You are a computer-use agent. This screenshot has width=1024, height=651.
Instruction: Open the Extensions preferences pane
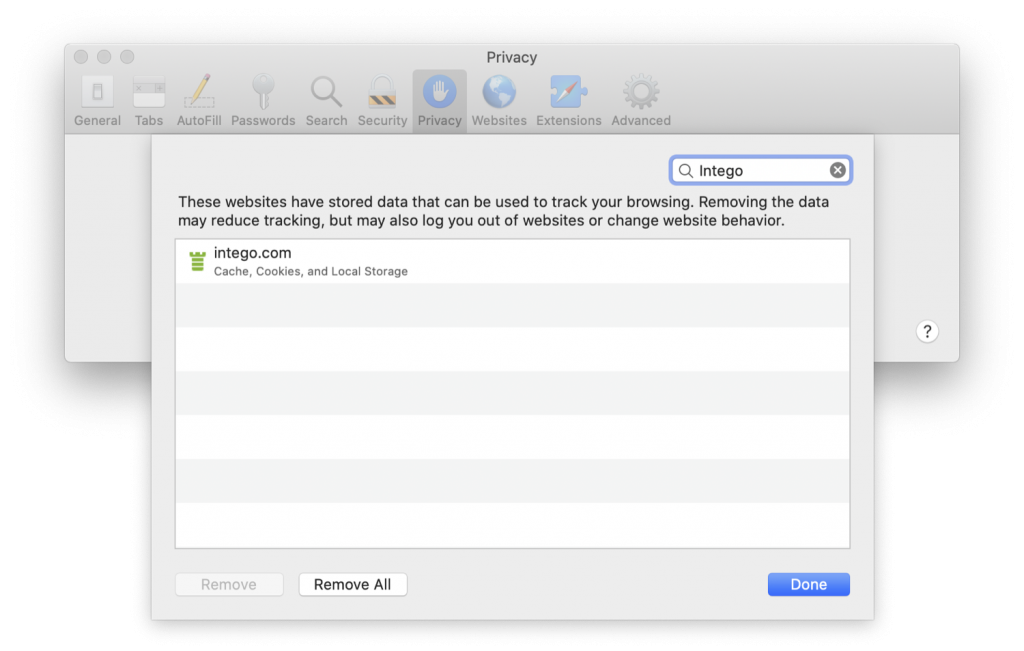(x=567, y=98)
